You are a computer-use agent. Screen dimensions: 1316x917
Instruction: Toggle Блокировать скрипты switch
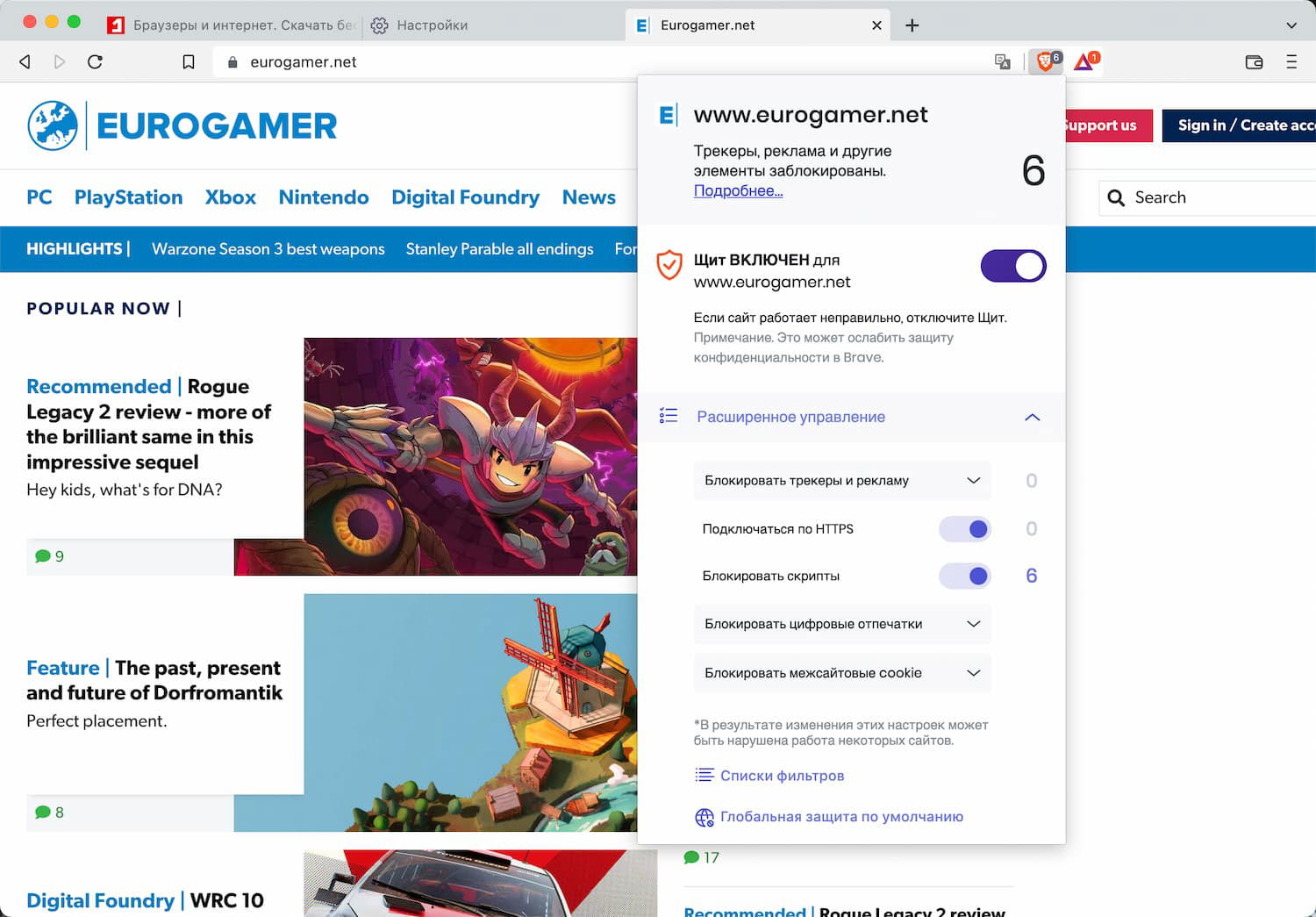965,576
